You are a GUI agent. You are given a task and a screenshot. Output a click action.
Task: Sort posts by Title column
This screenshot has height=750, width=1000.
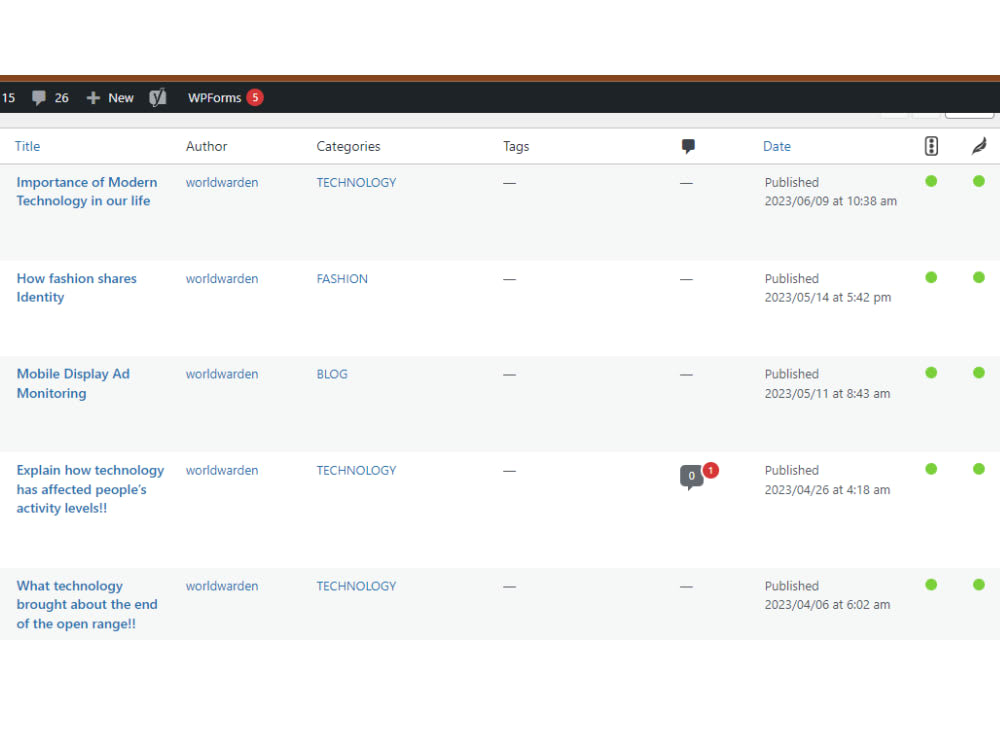point(27,146)
